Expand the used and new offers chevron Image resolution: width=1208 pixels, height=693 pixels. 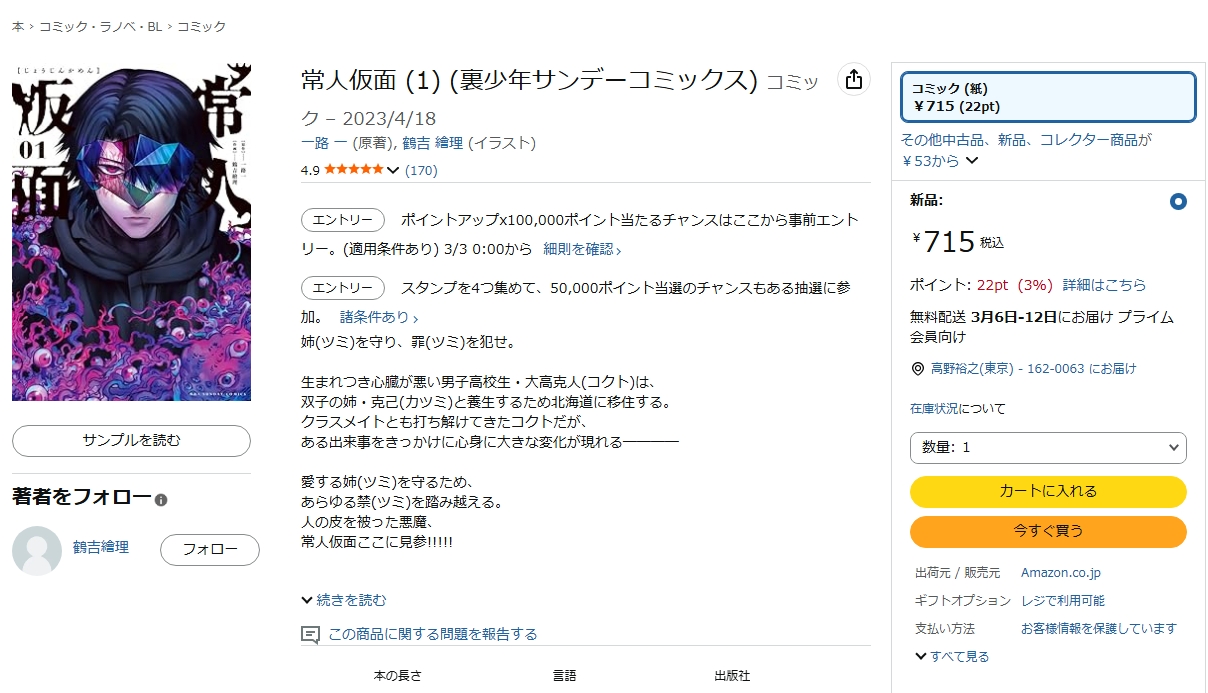click(x=972, y=161)
